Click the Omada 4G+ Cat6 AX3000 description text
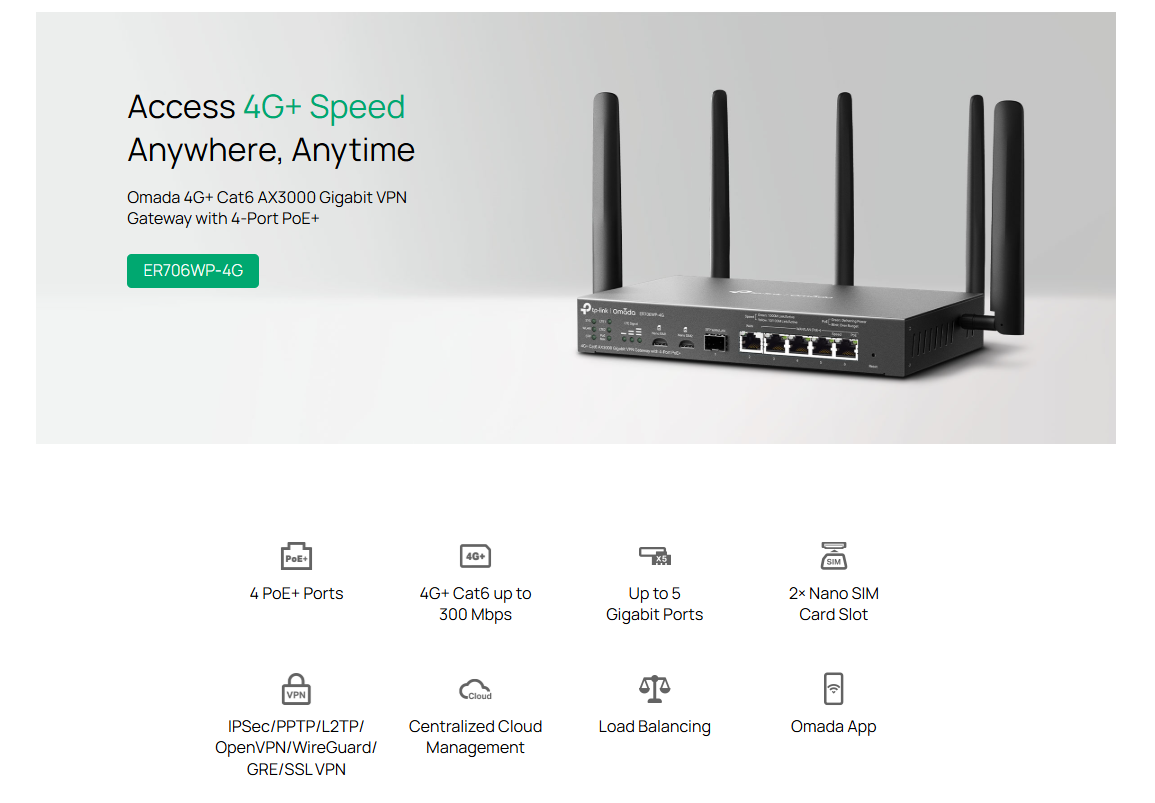 coord(267,208)
